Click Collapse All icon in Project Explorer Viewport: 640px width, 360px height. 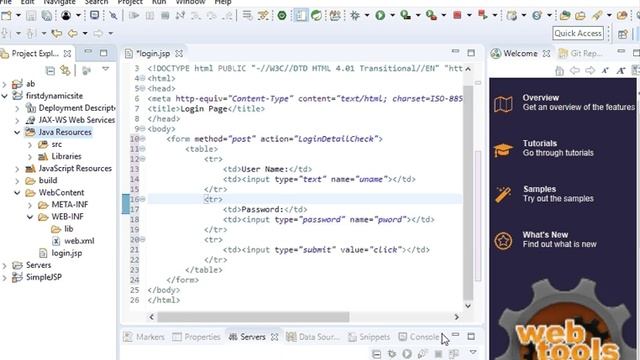pos(50,70)
